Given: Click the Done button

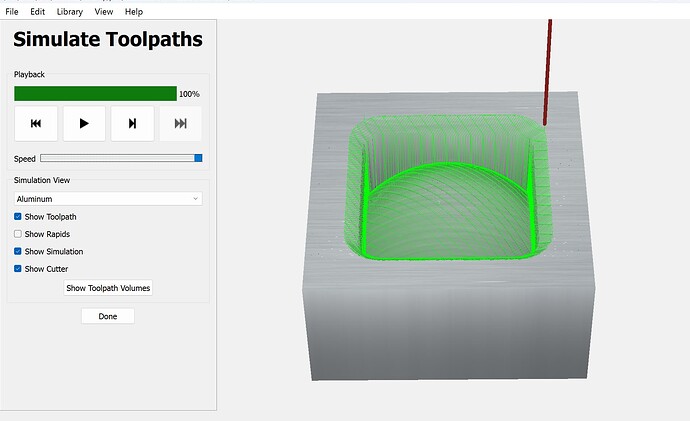Looking at the screenshot, I should pos(108,316).
